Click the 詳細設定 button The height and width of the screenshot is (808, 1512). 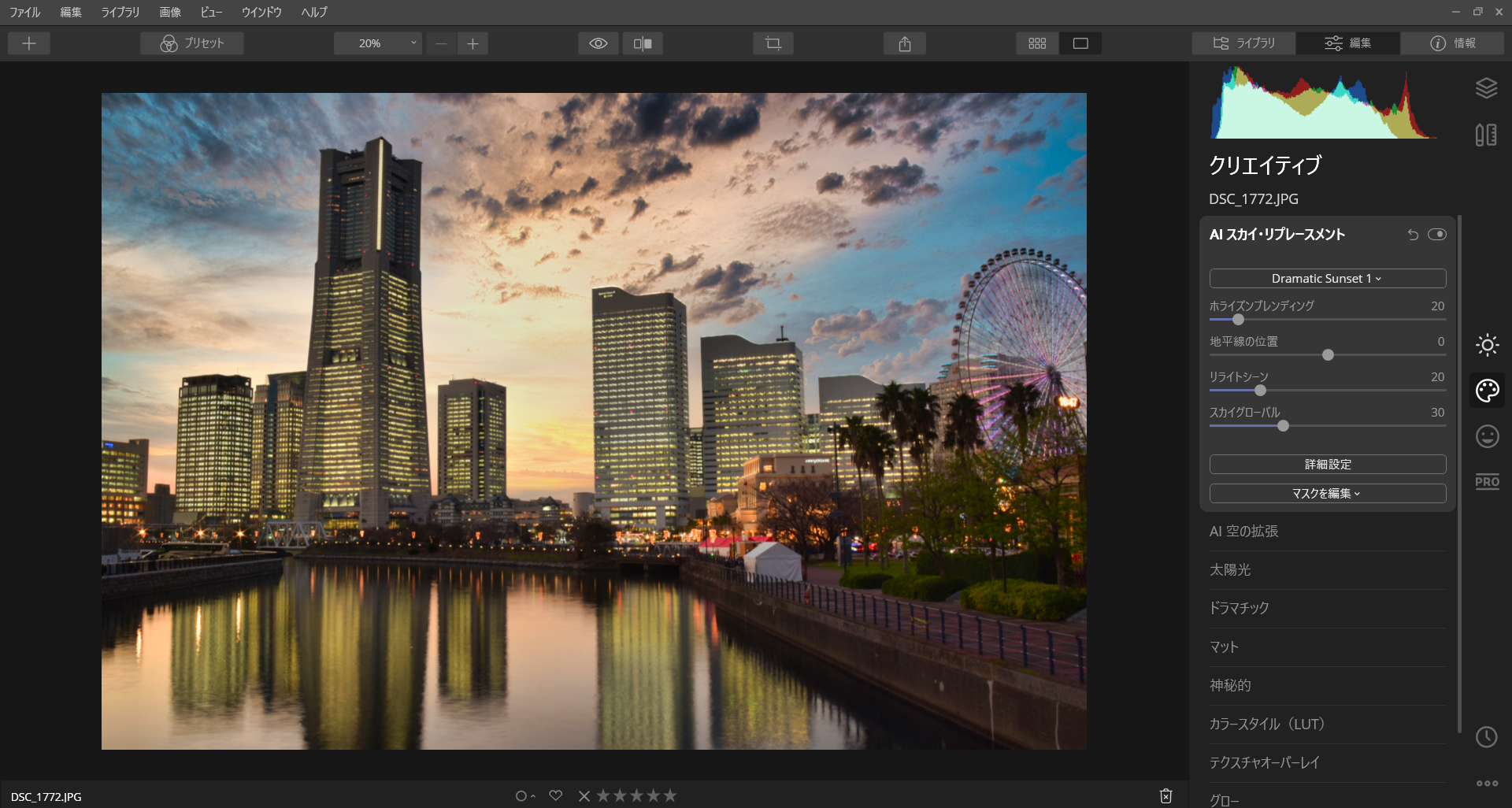coord(1327,465)
